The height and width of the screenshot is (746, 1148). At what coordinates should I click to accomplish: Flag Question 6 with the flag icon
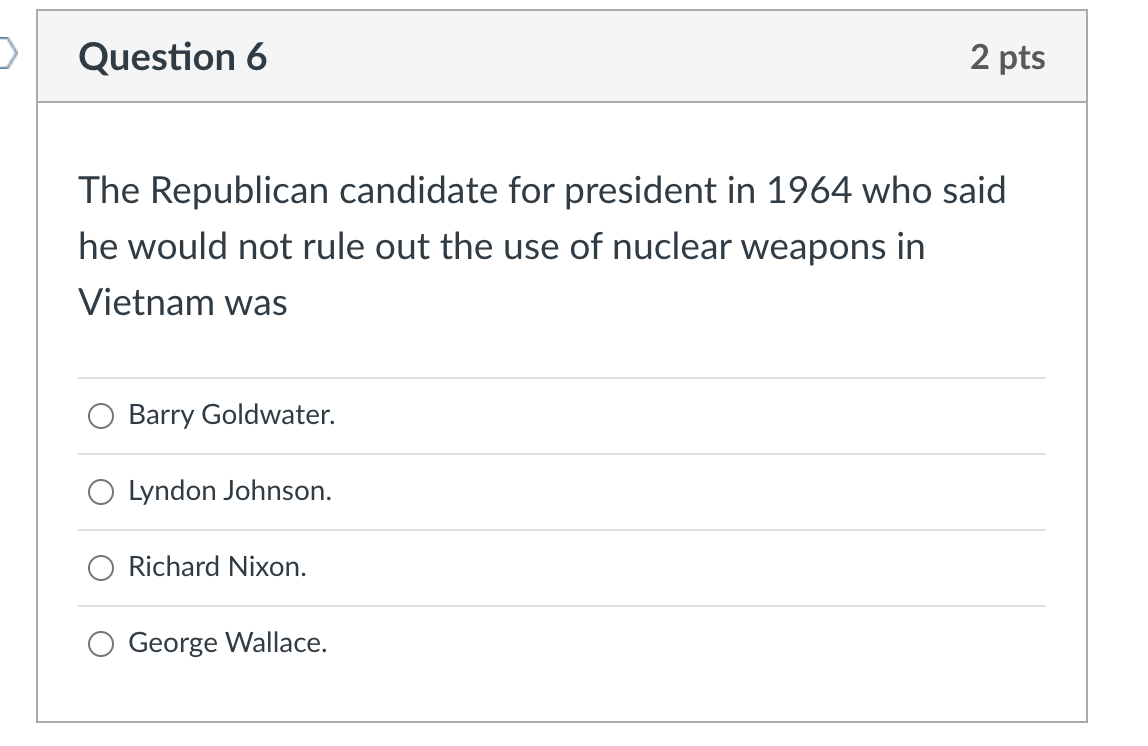coord(7,53)
